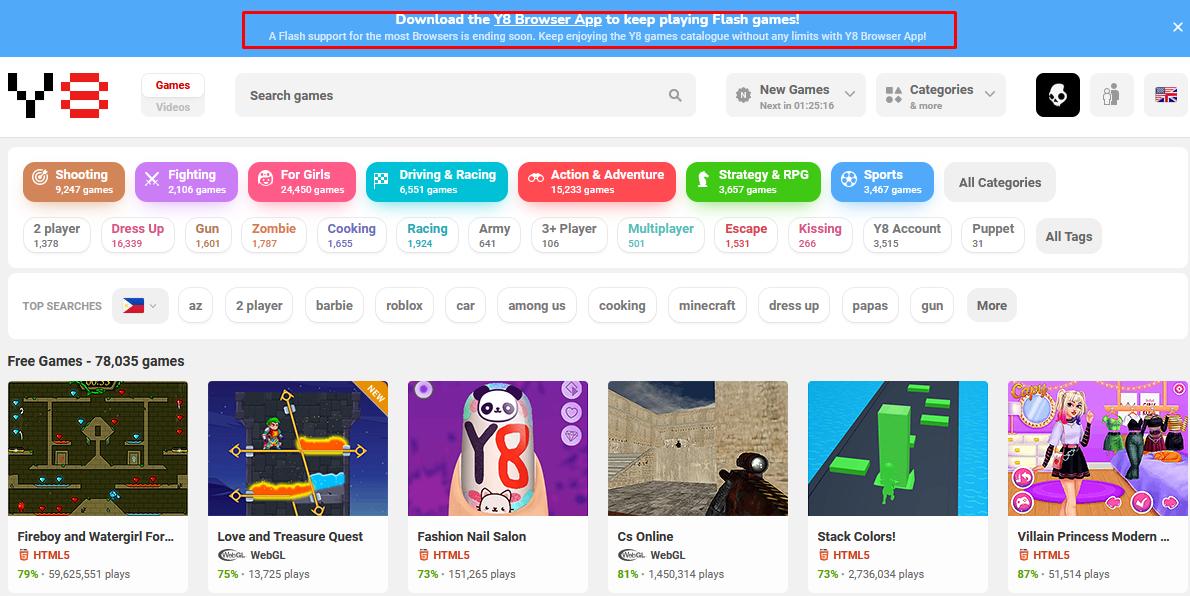
Task: Switch to the Games toggle
Action: (173, 85)
